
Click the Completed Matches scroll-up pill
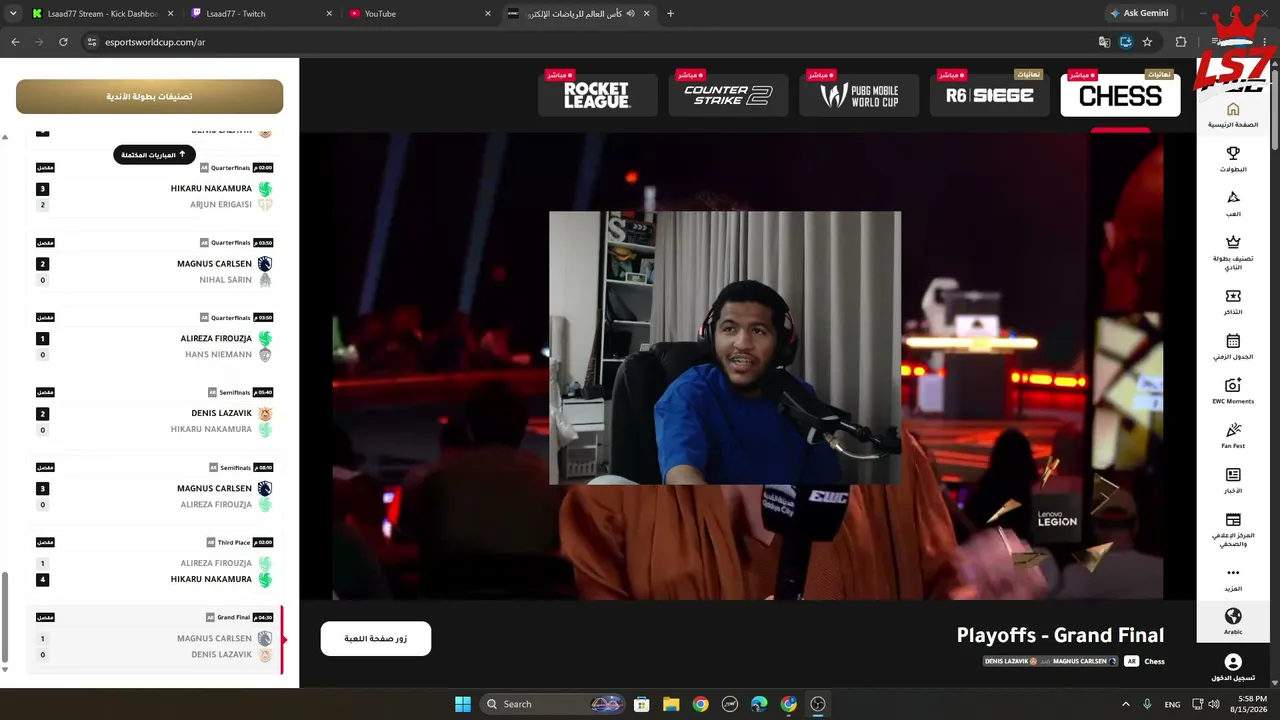(154, 155)
